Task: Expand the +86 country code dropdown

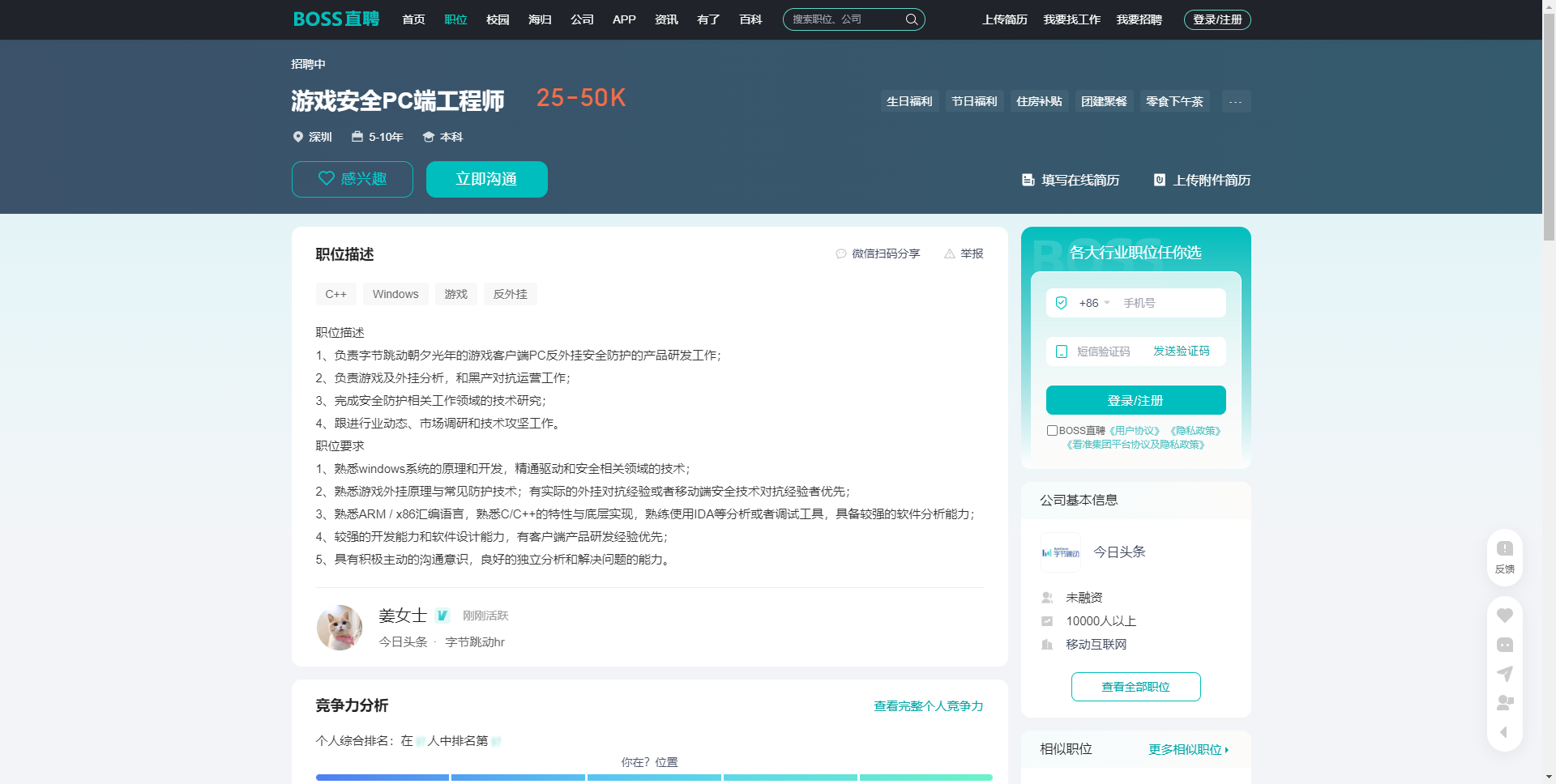Action: point(1094,303)
